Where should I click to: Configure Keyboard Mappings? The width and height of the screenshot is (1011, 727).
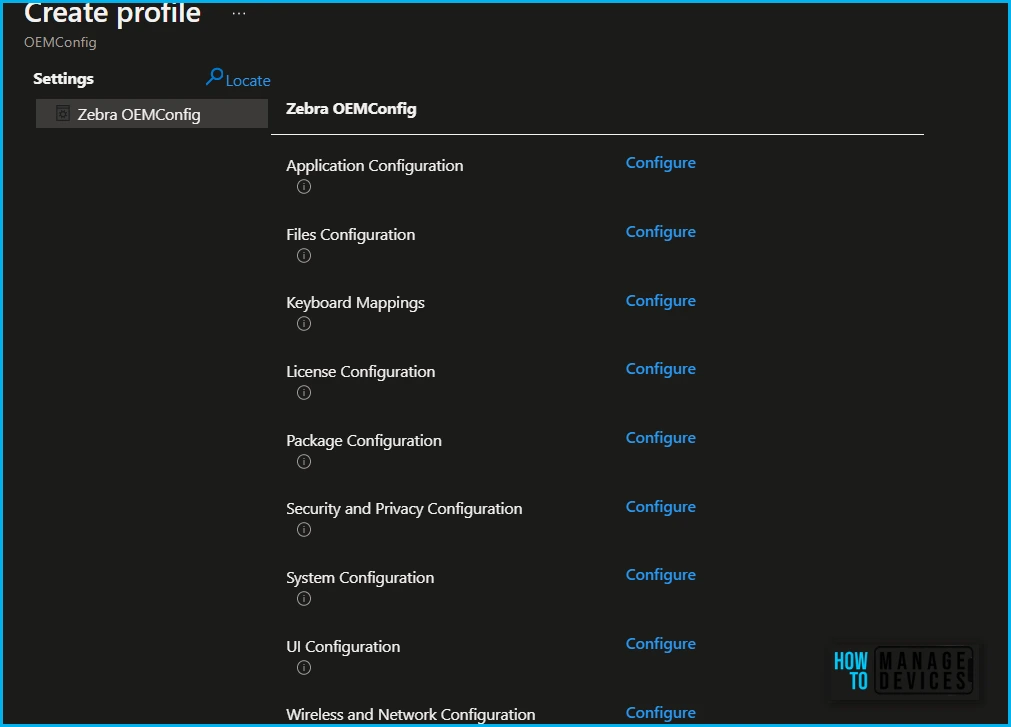pos(660,301)
